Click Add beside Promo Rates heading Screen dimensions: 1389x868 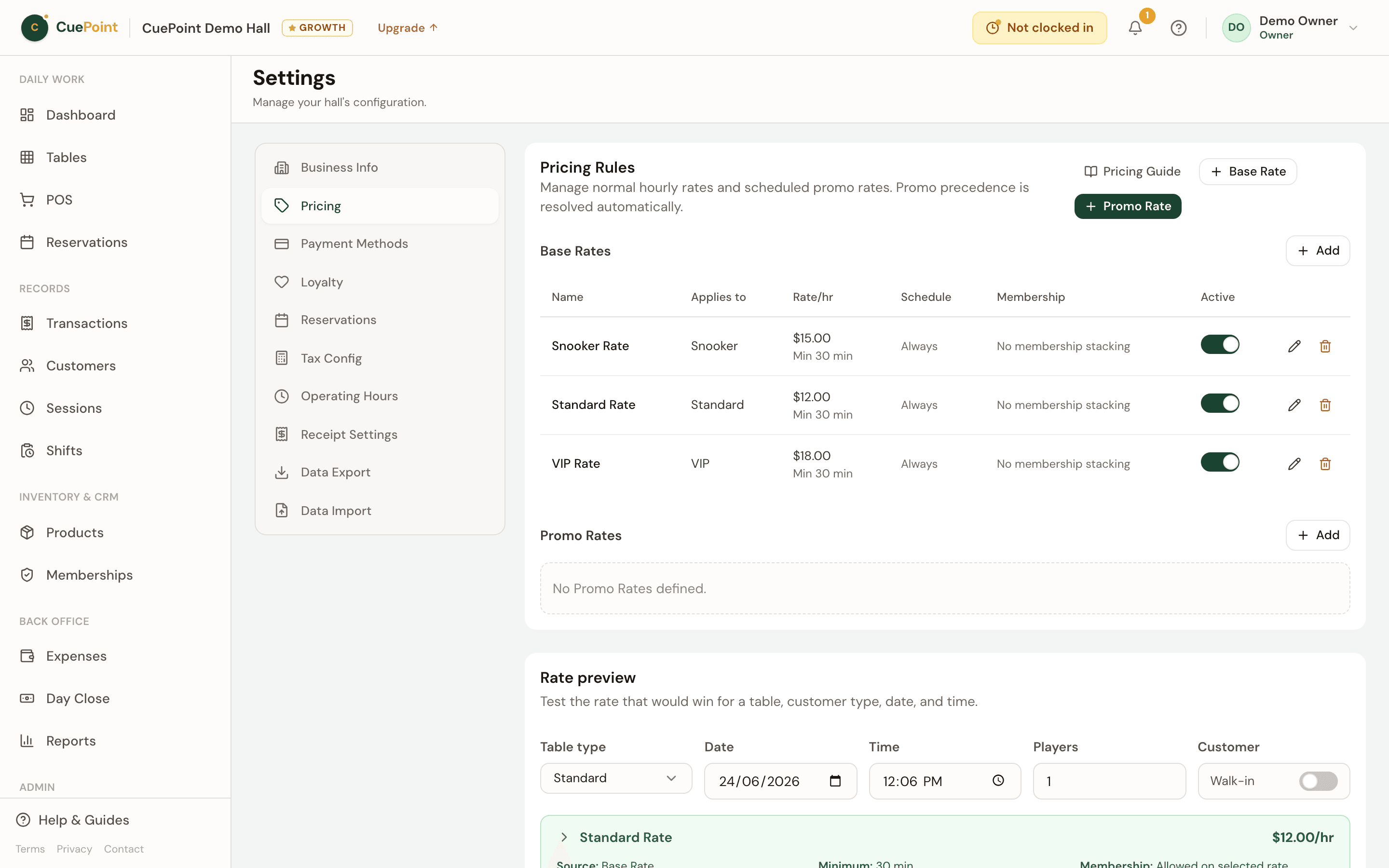pyautogui.click(x=1318, y=535)
